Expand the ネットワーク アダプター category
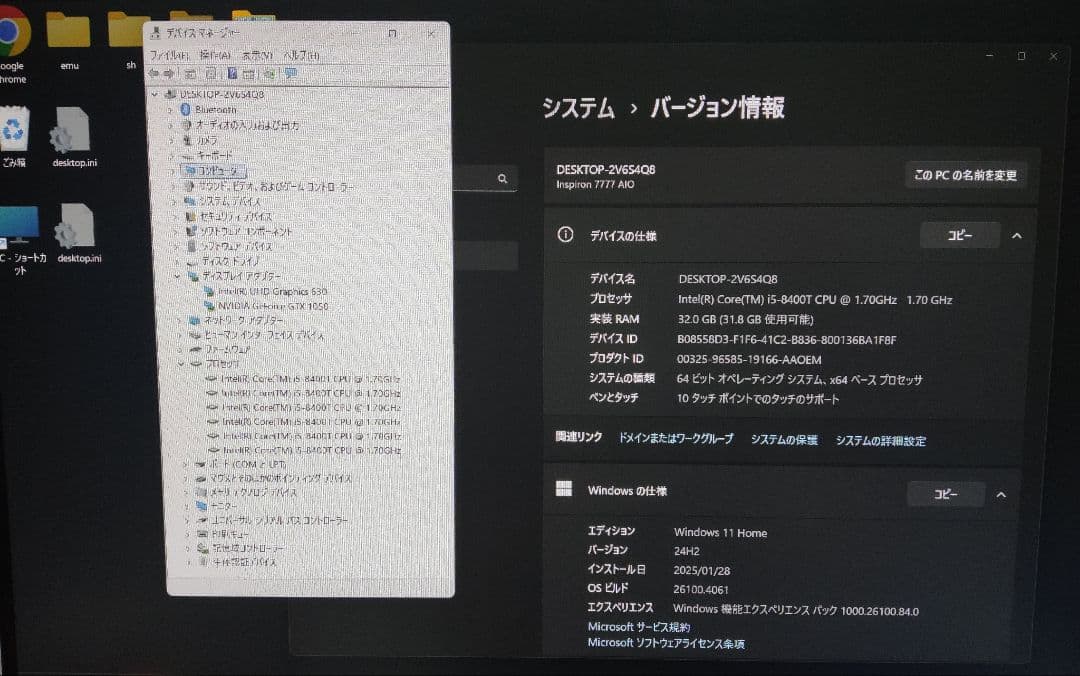1080x676 pixels. coord(179,320)
